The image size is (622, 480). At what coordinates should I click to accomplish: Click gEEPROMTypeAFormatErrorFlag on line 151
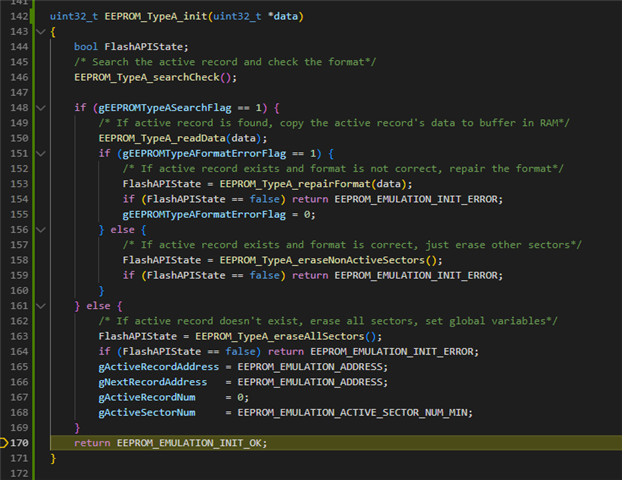click(x=204, y=154)
